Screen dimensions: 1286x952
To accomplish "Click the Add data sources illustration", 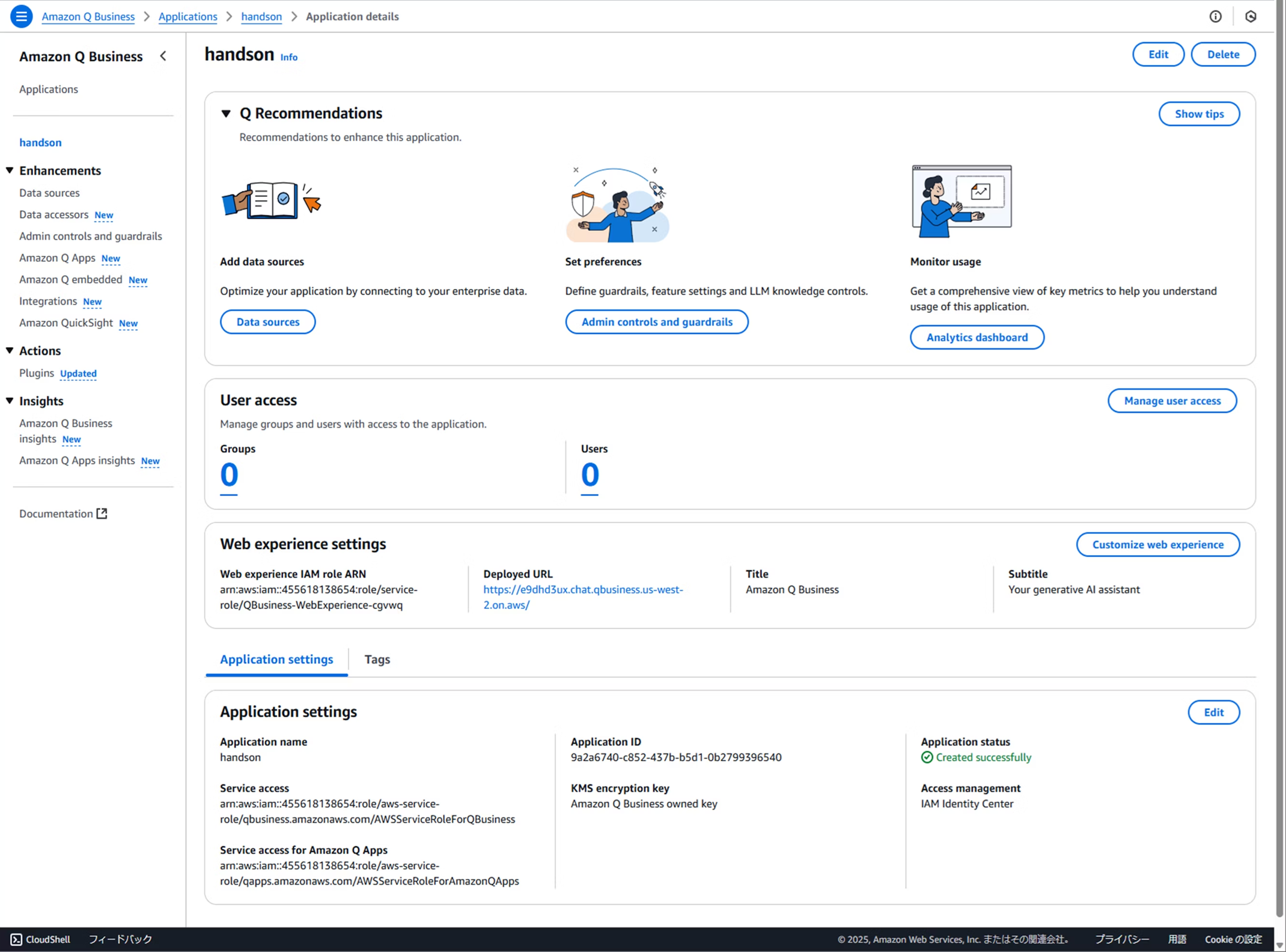I will 271,201.
